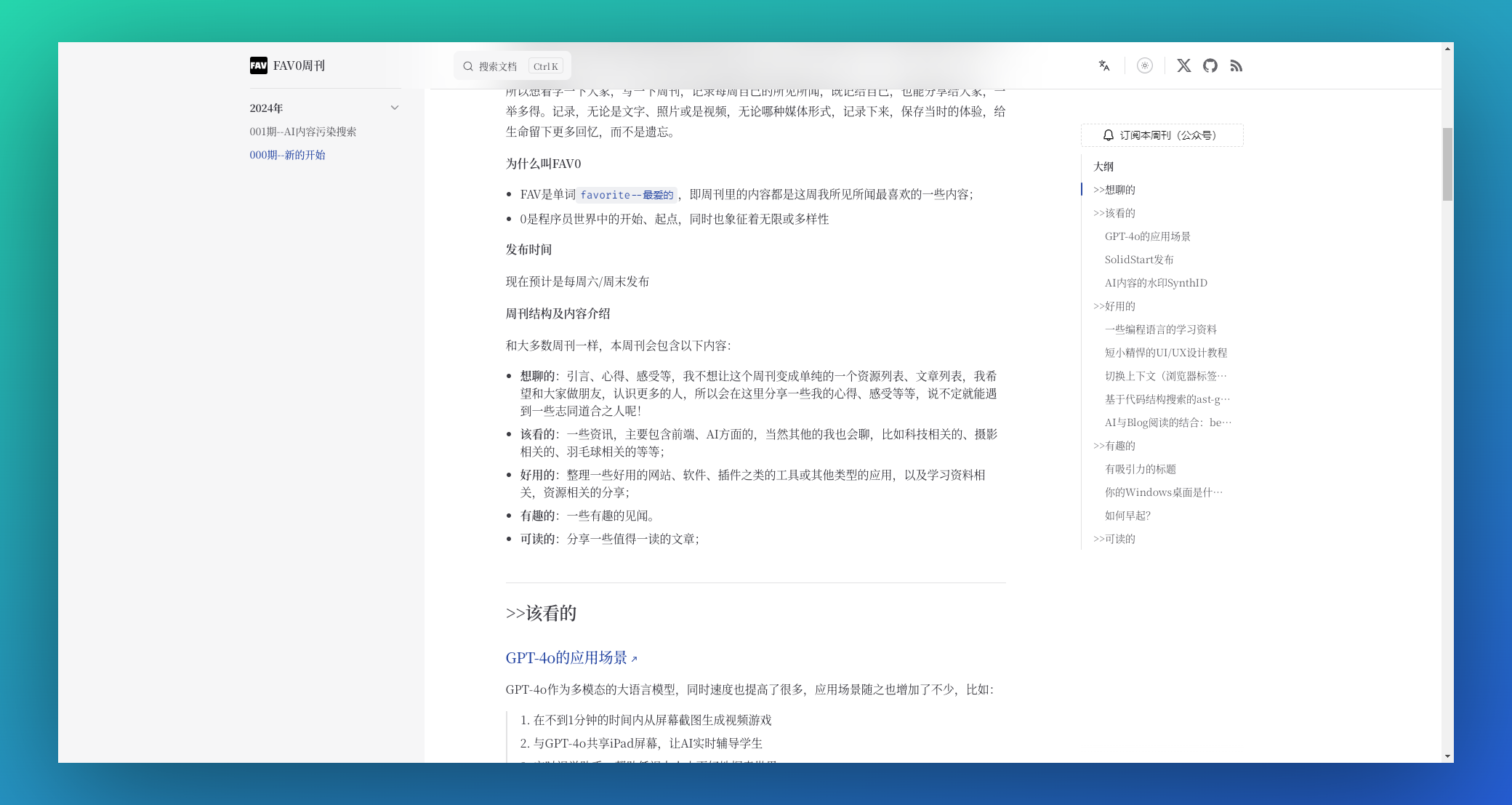
Task: Jump to >>好用的 in outline
Action: point(1114,306)
